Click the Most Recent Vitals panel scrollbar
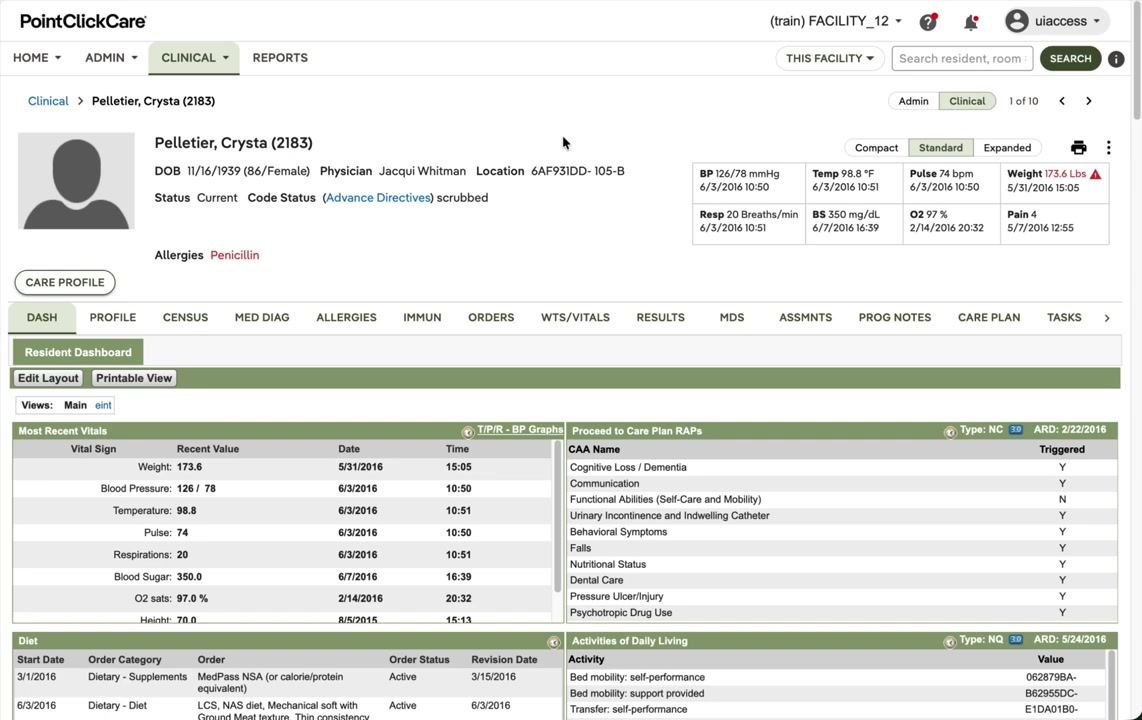Image resolution: width=1142 pixels, height=720 pixels. tap(558, 517)
